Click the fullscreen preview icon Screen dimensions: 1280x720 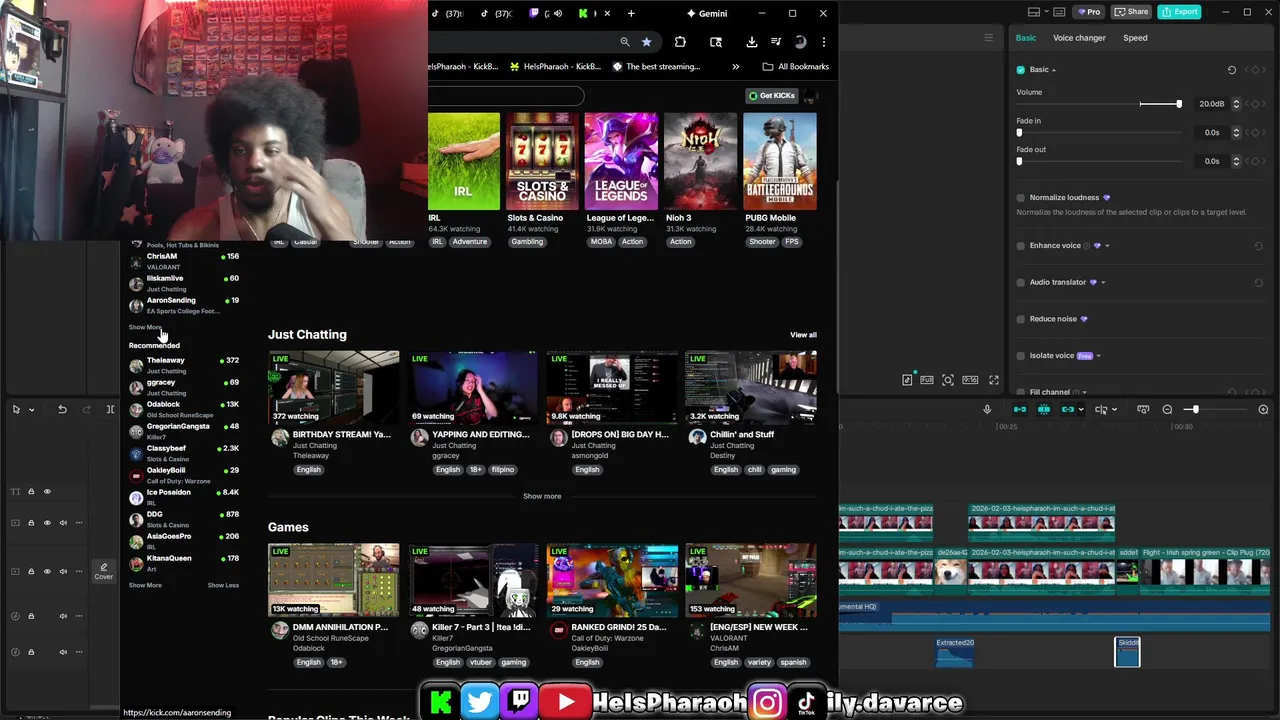pos(994,380)
